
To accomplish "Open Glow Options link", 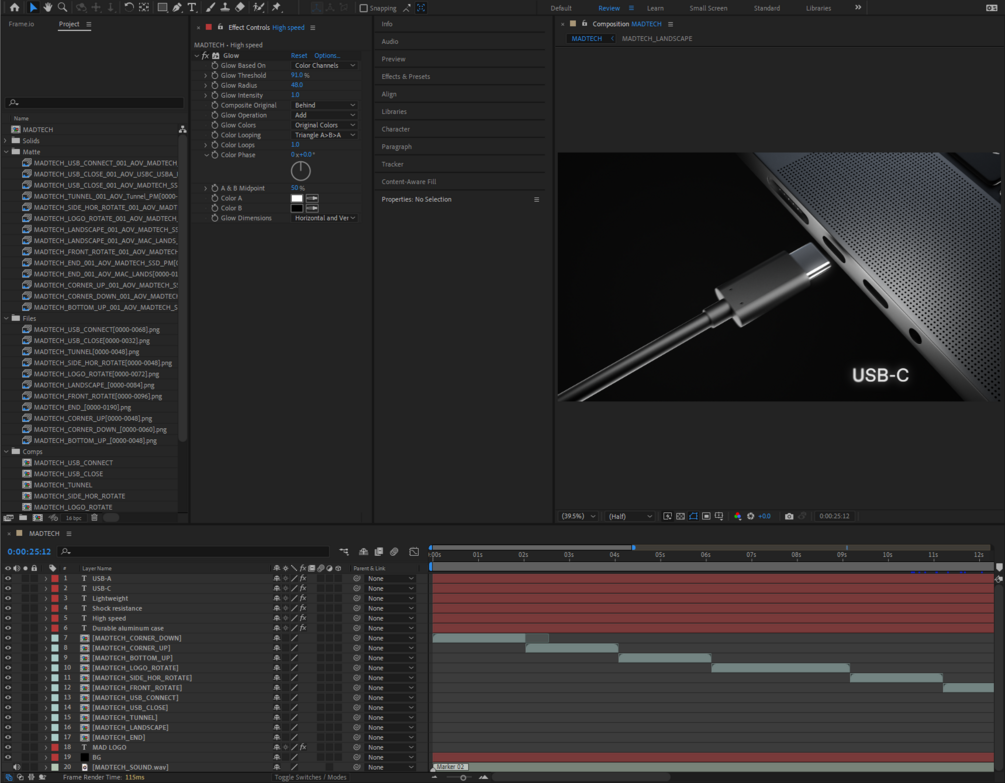I will point(327,56).
